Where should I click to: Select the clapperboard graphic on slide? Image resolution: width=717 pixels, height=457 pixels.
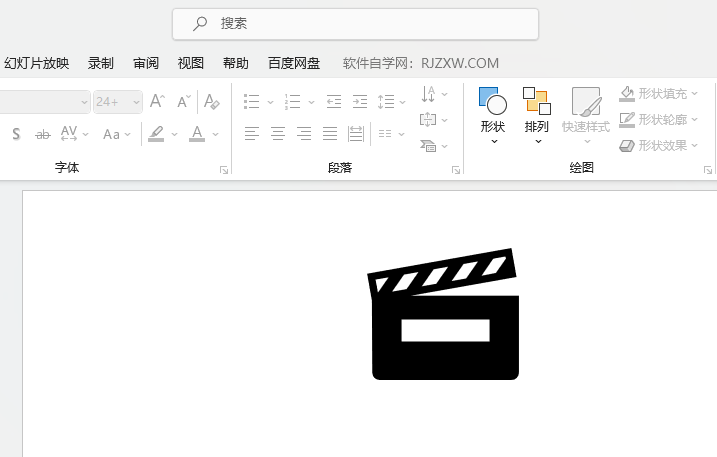coord(443,314)
